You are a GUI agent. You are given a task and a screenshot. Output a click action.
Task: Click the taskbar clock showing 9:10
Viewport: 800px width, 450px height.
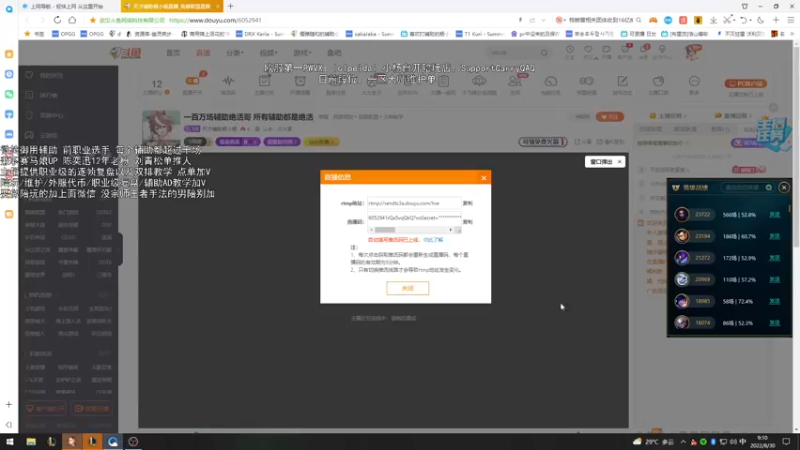tap(762, 441)
